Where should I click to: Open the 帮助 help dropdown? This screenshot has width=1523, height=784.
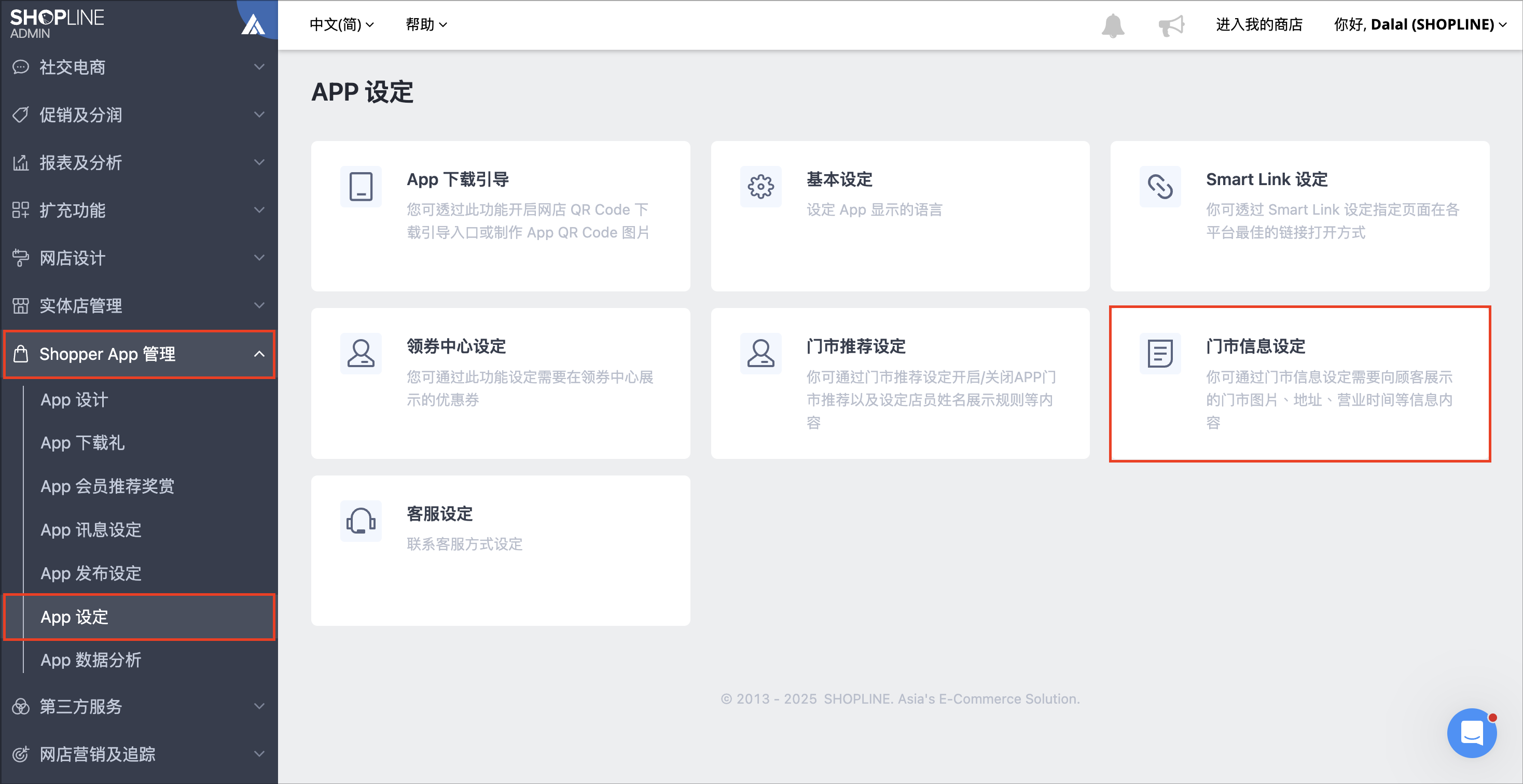[x=426, y=24]
